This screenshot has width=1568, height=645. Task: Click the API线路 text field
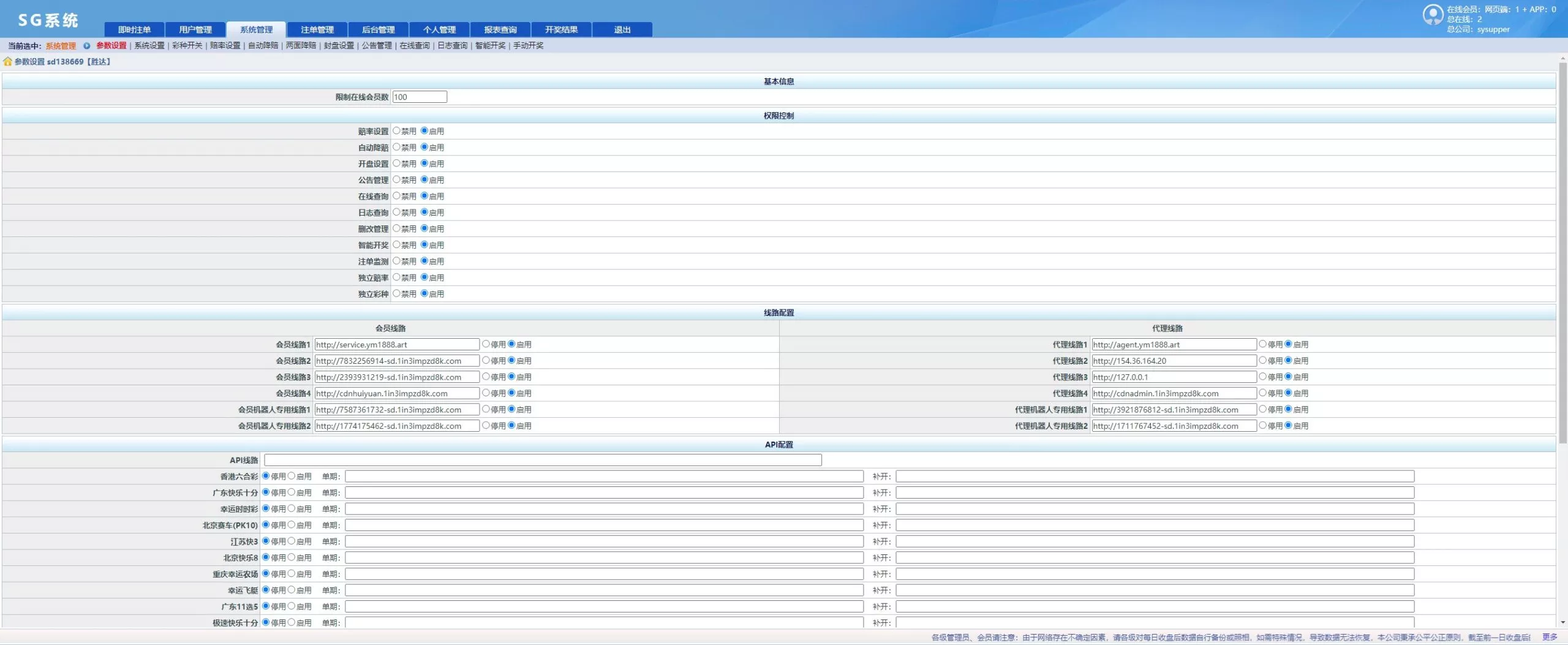[542, 460]
